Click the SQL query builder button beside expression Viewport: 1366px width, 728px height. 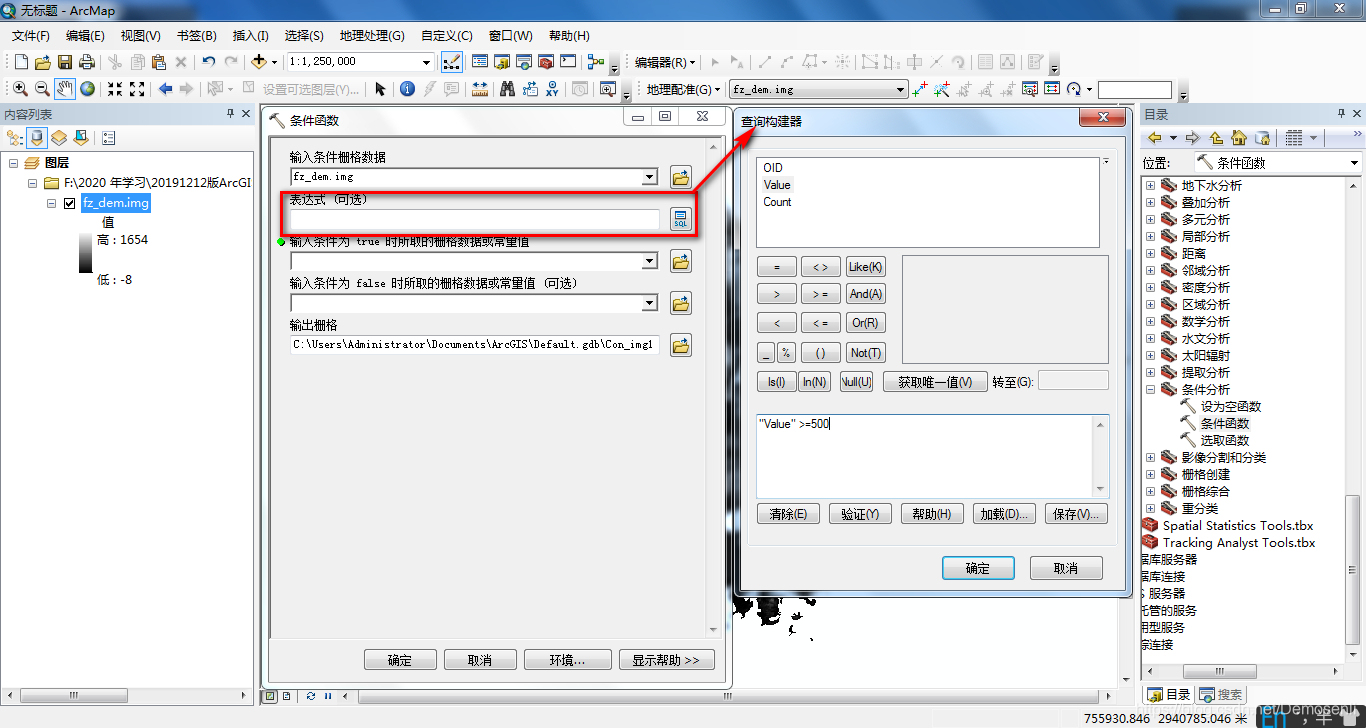coord(680,220)
